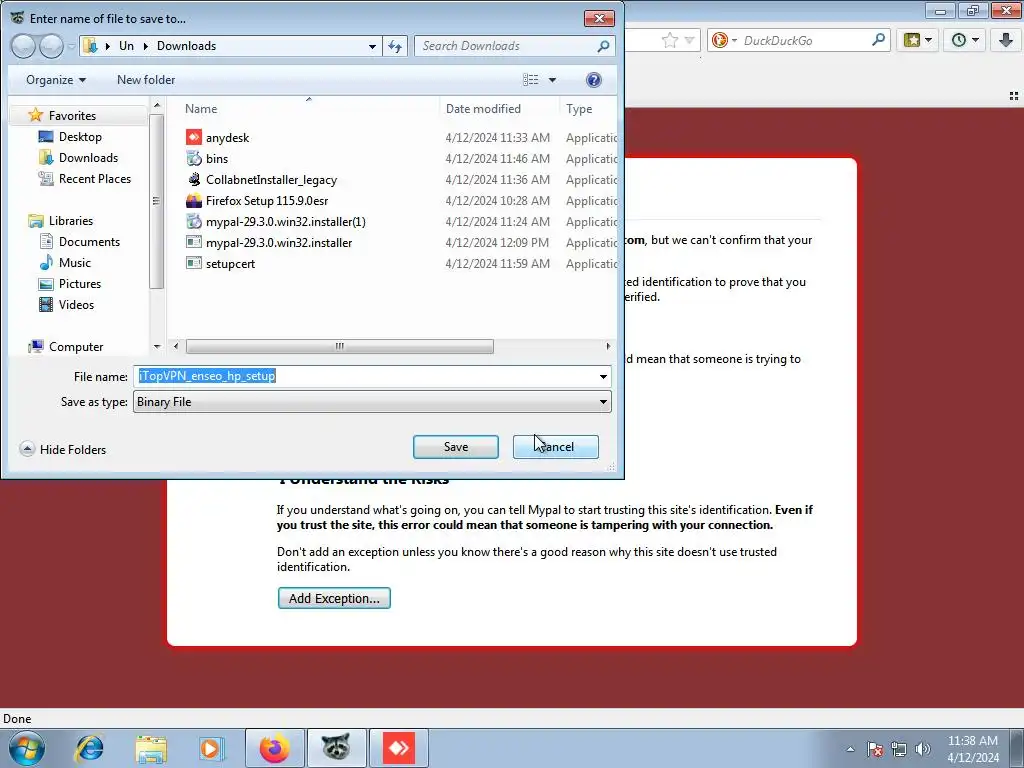Click the taskbar clock showing 11:38 AM

coord(972,748)
